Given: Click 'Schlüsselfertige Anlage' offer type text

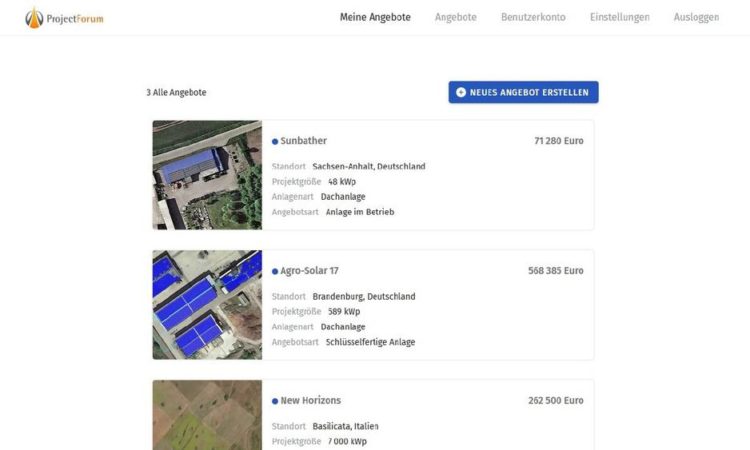Looking at the screenshot, I should 370,342.
